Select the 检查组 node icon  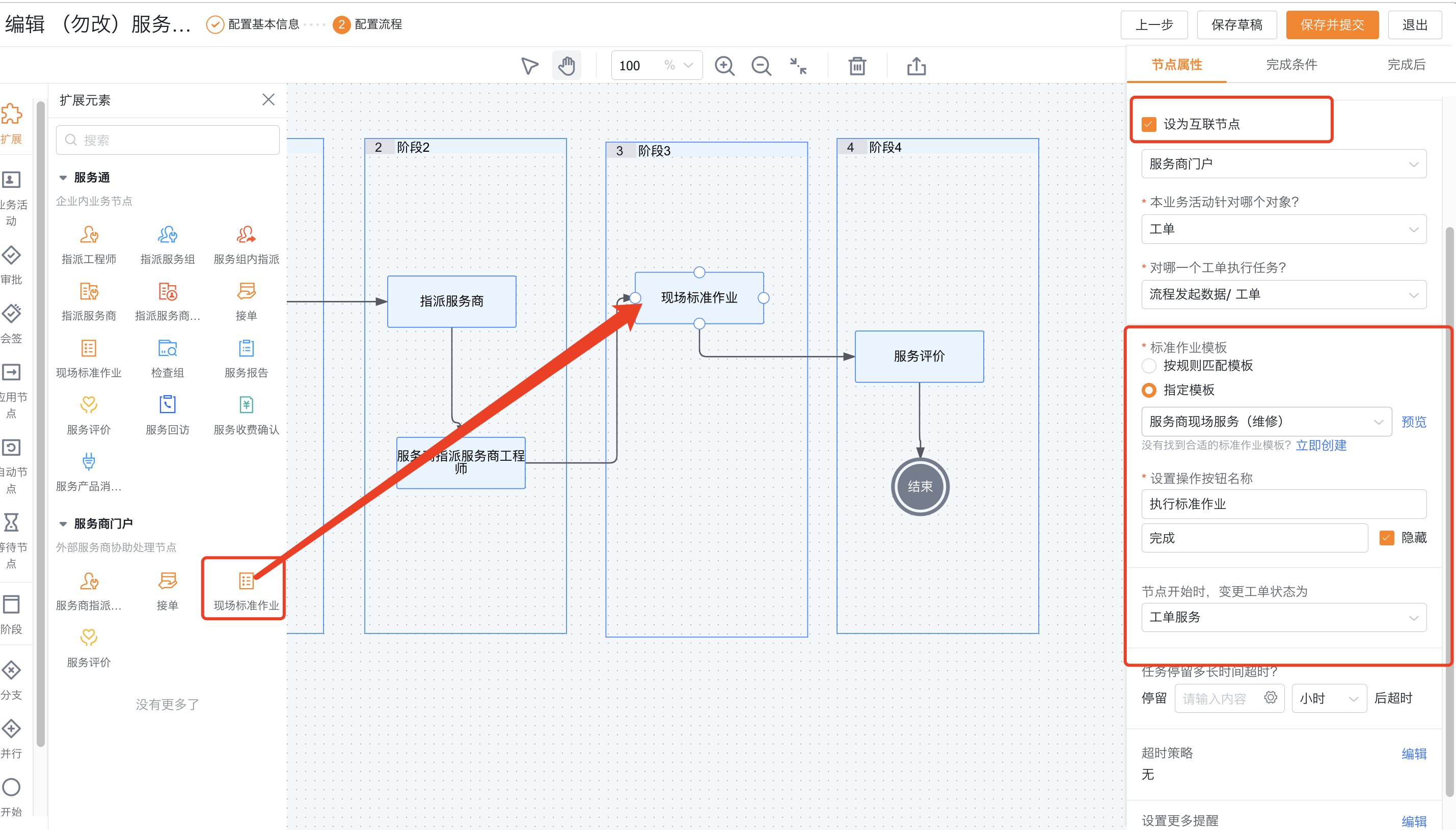(x=167, y=348)
